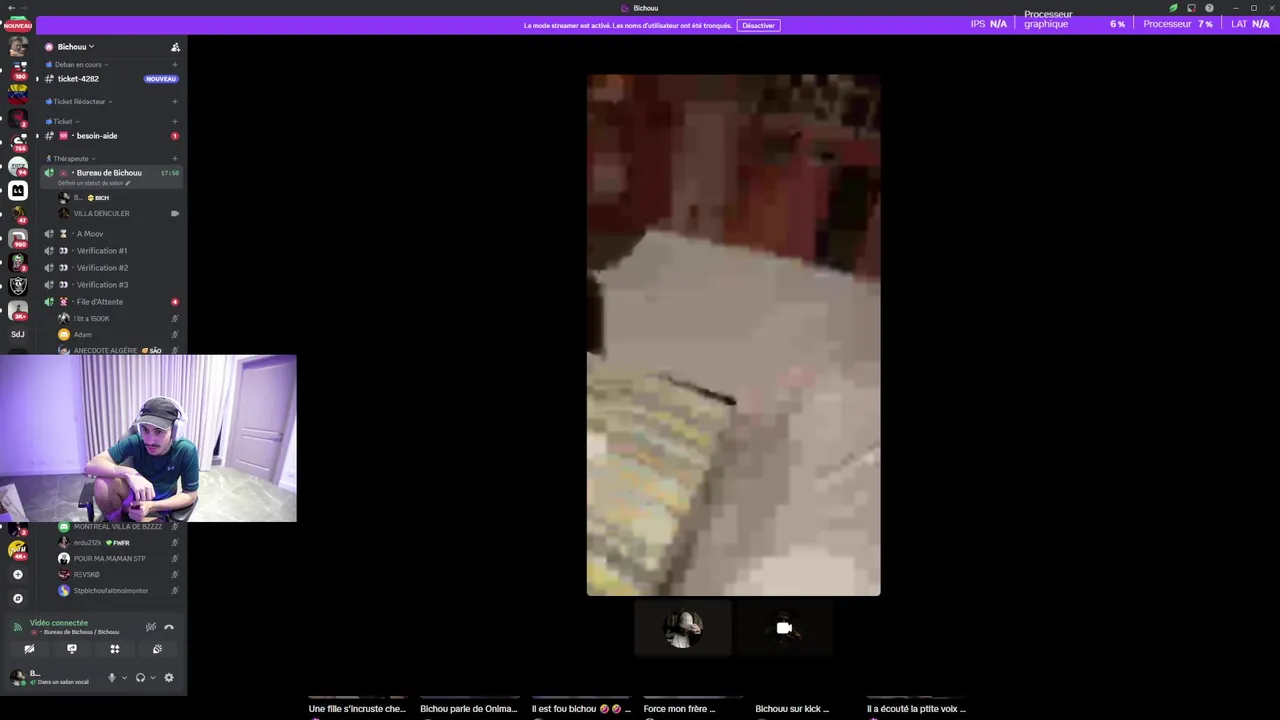Screen dimensions: 1280x720
Task: Open Discover servers compass icon
Action: (17, 599)
